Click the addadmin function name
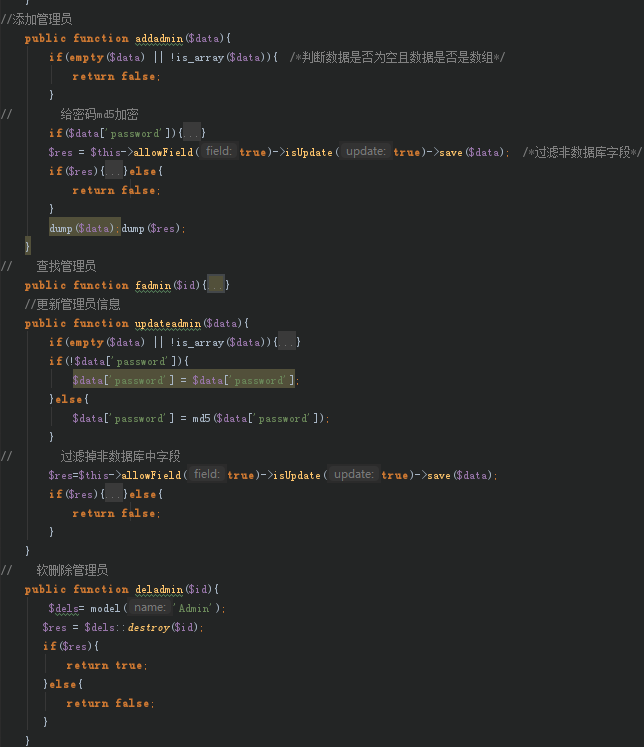Screen dimensions: 644x747 159,38
